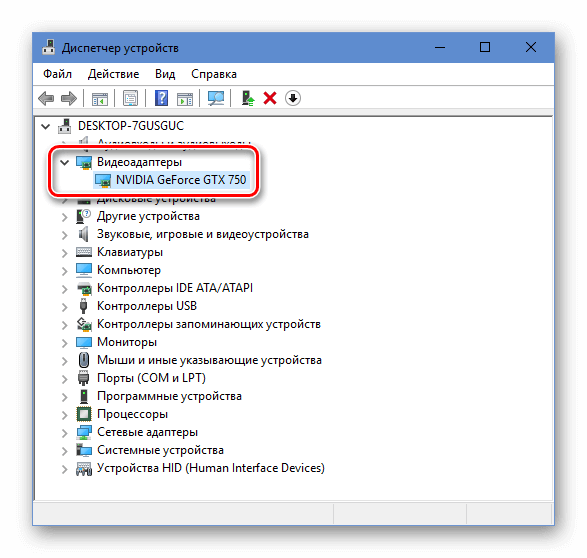
Task: Minimize the Диспетчер устройств window
Action: [x=440, y=47]
